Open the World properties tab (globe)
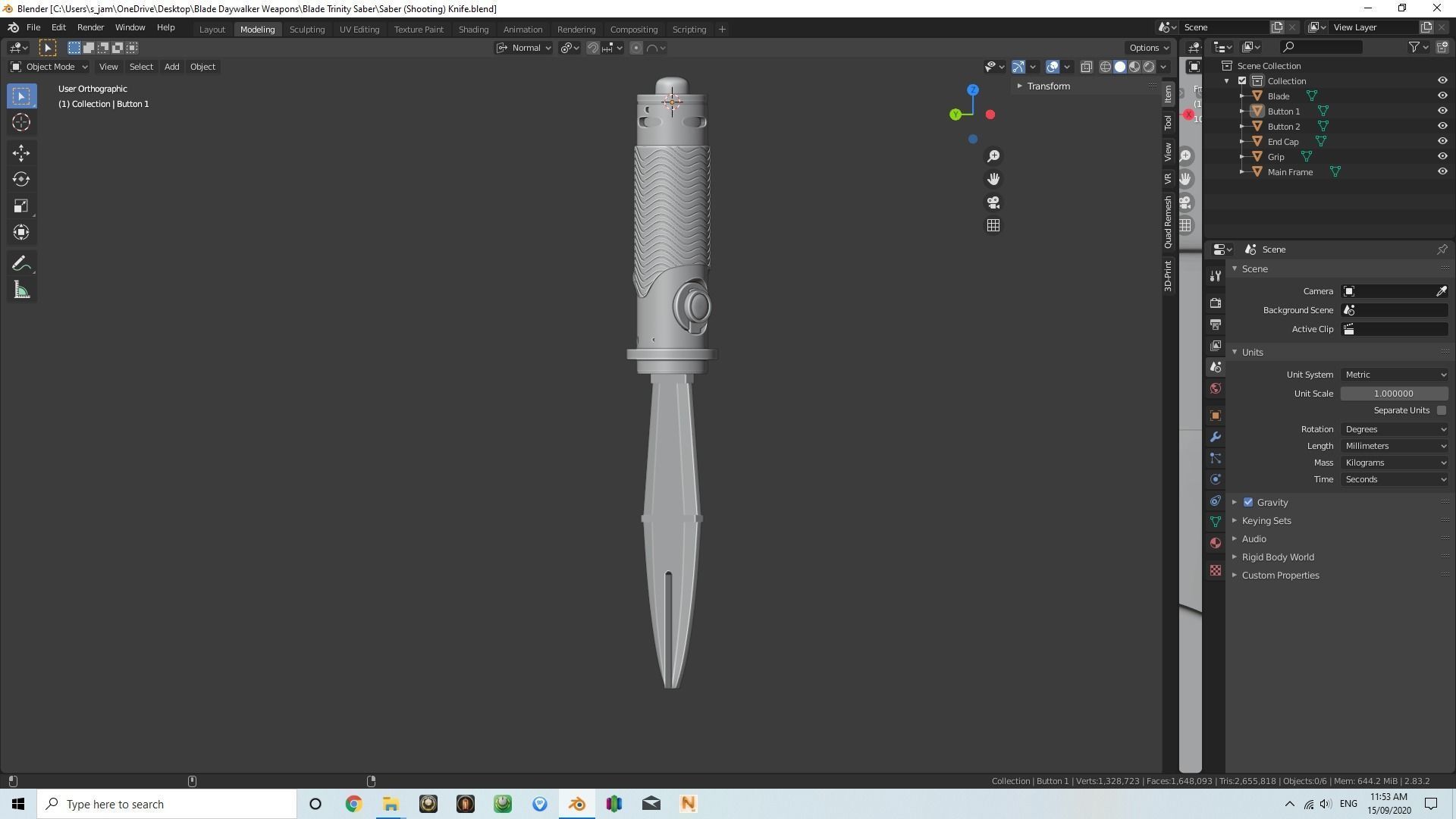This screenshot has height=819, width=1456. pos(1216,388)
